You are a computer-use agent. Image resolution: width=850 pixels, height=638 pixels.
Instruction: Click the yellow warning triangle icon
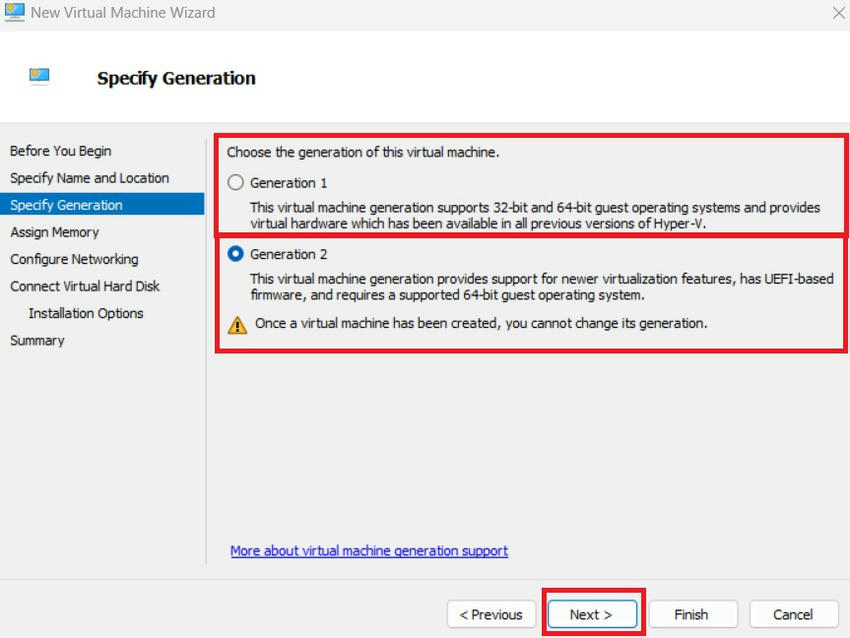pos(237,324)
